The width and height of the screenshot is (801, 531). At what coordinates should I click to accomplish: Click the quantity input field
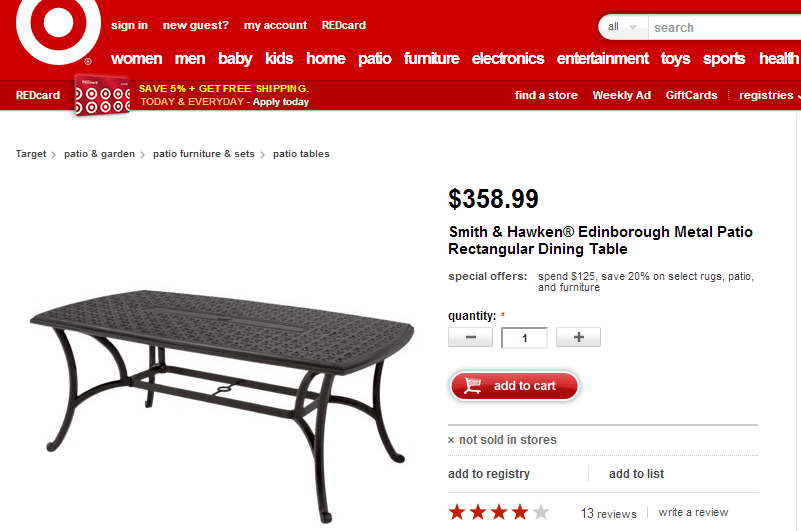525,338
